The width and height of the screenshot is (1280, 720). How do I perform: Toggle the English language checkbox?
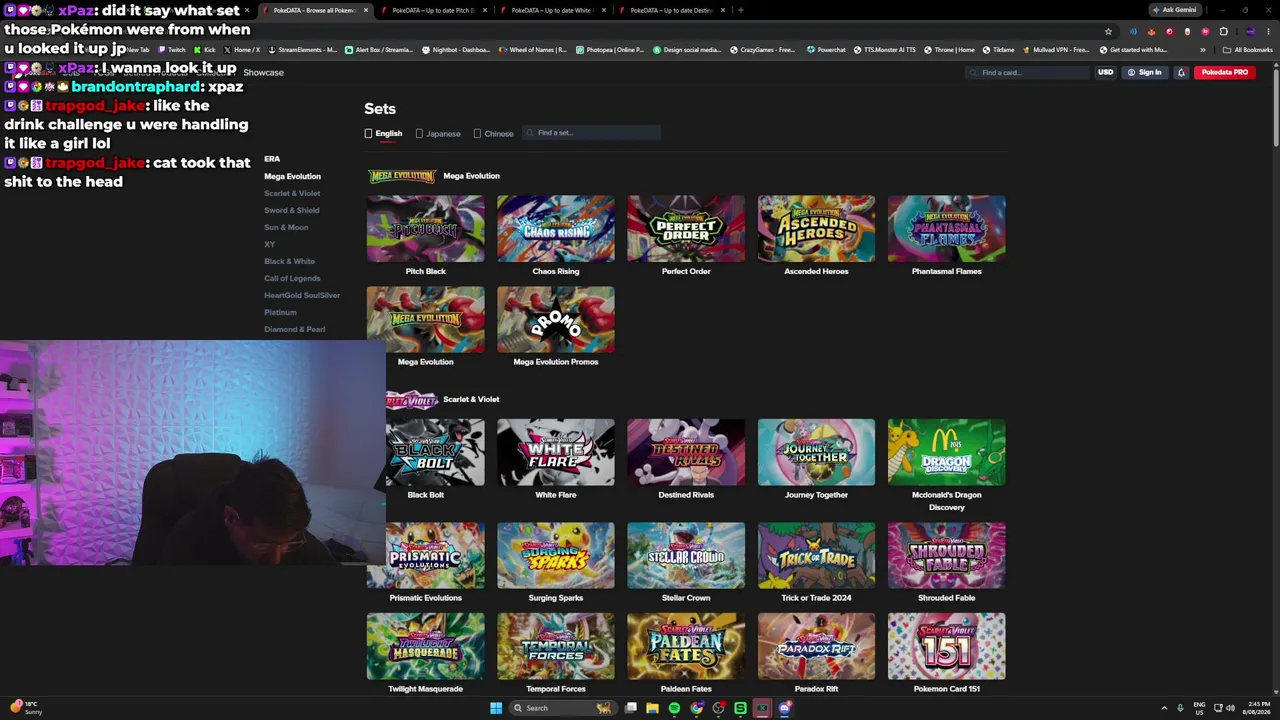[x=368, y=133]
